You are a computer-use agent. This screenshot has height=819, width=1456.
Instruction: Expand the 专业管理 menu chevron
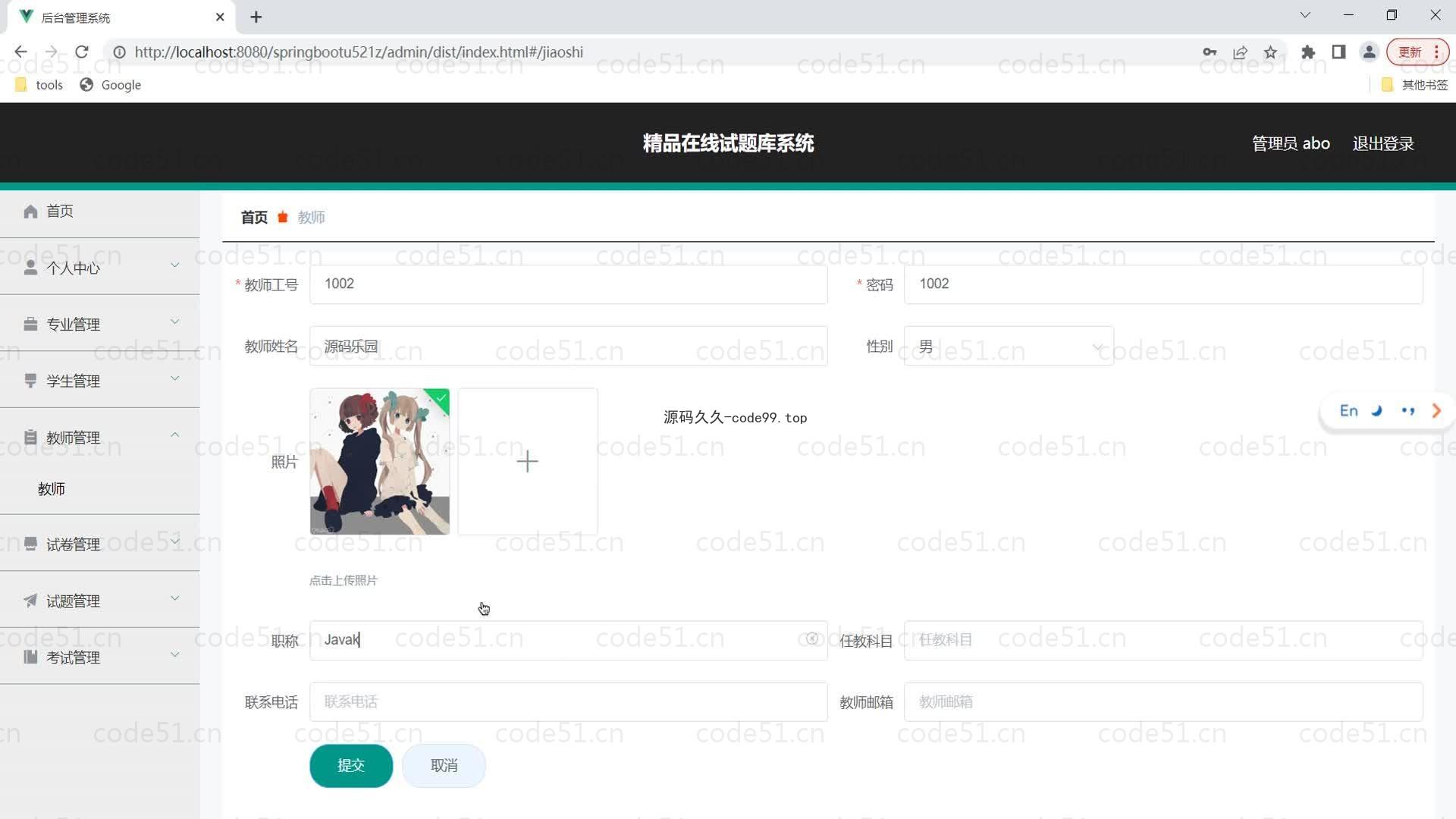[x=175, y=322]
